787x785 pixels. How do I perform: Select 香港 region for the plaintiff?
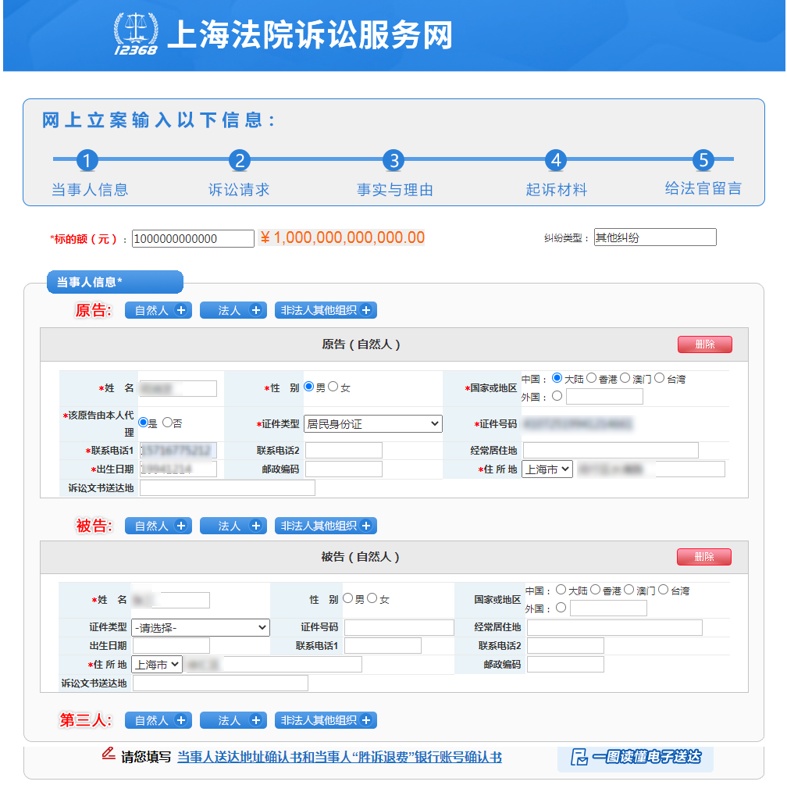pyautogui.click(x=592, y=379)
